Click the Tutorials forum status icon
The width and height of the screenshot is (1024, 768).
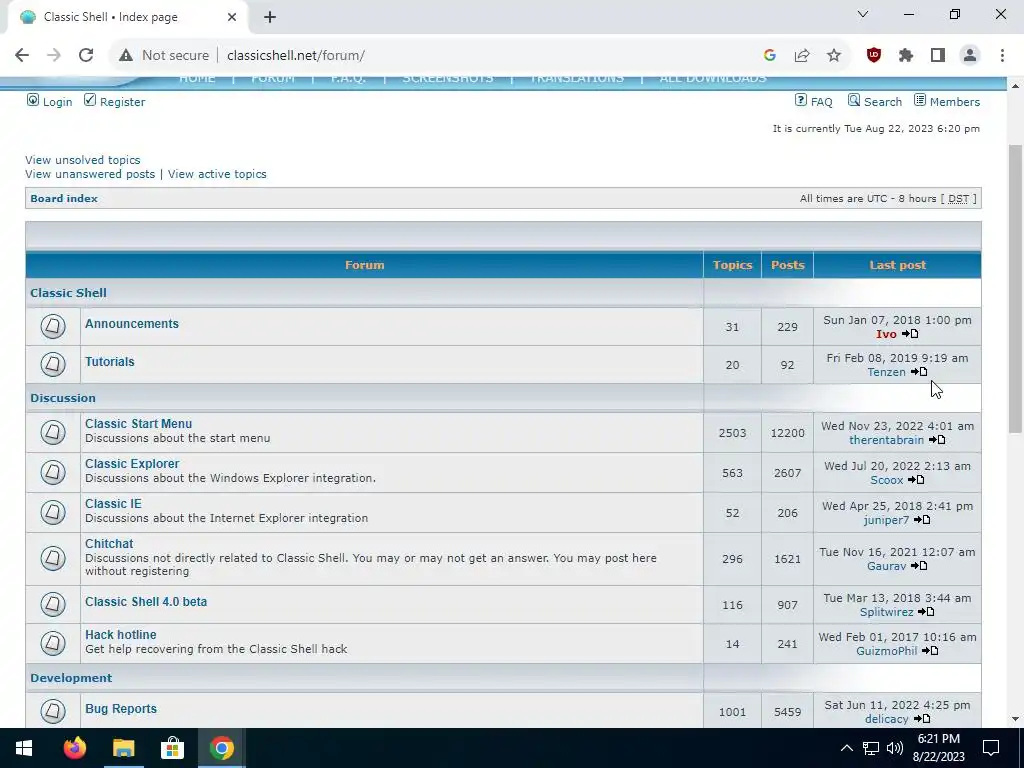(x=53, y=364)
